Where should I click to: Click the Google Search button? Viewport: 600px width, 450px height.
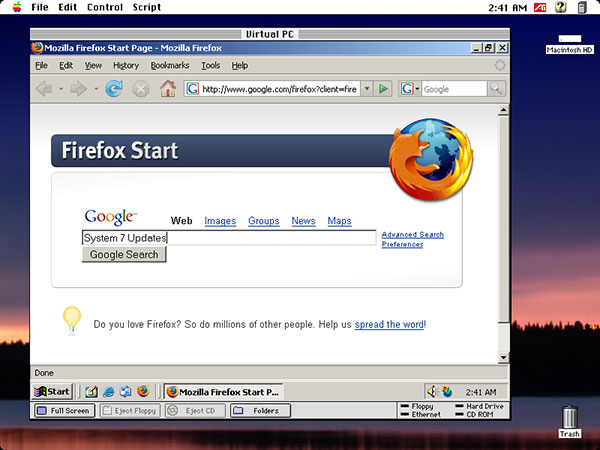(x=124, y=254)
